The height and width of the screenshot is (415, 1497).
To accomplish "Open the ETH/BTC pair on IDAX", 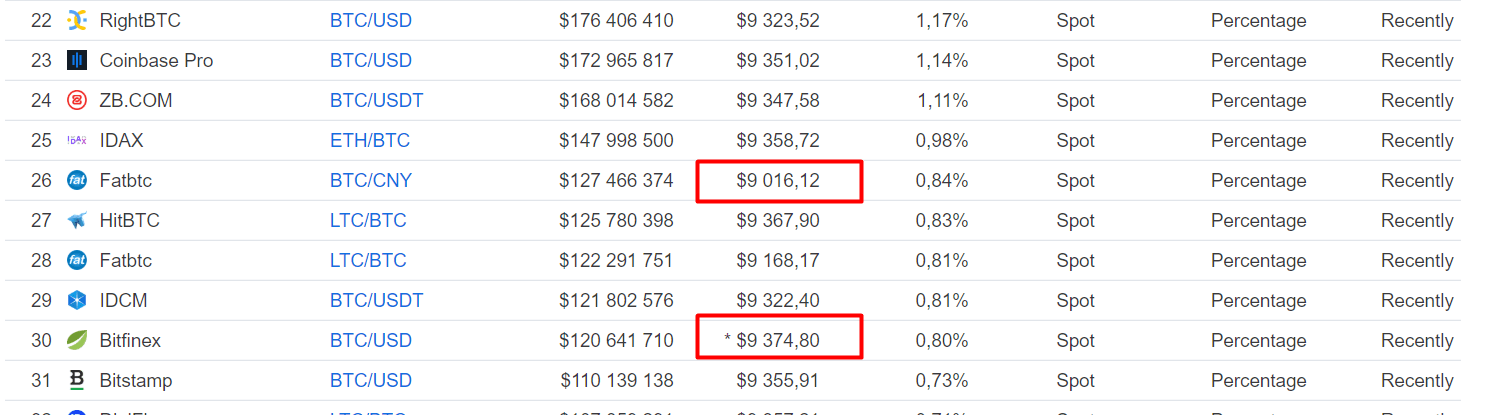I will pyautogui.click(x=370, y=141).
